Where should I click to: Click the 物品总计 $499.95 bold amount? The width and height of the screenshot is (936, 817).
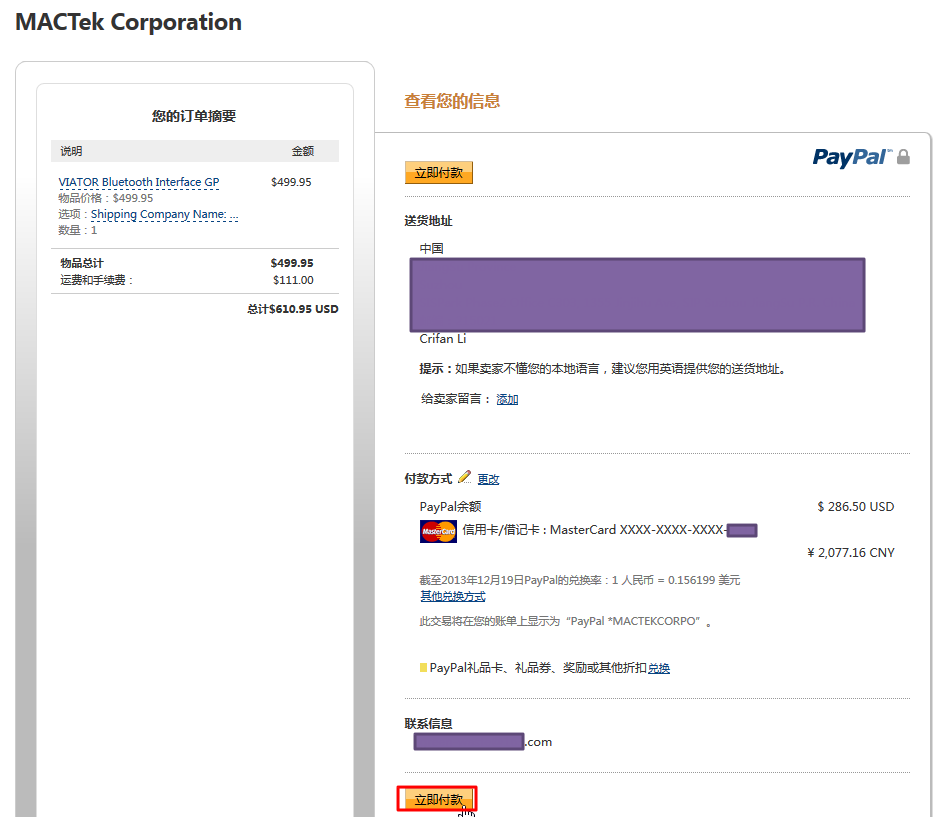(x=292, y=263)
